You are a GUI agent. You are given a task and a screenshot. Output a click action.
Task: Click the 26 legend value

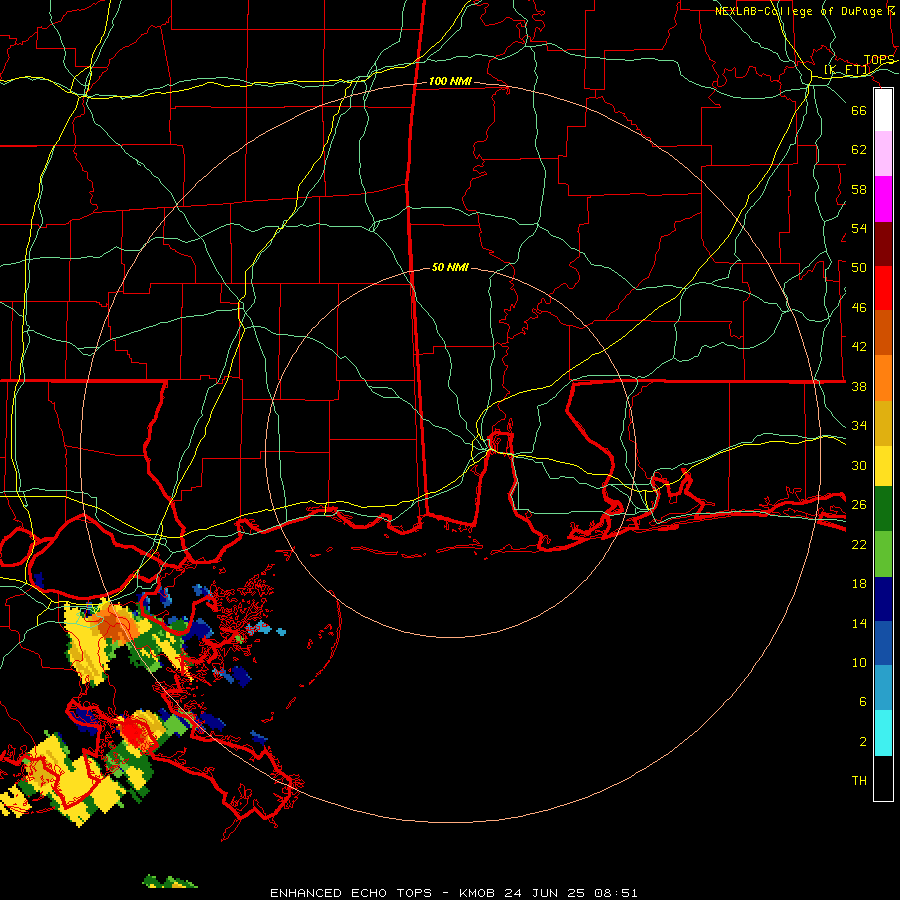tap(859, 505)
